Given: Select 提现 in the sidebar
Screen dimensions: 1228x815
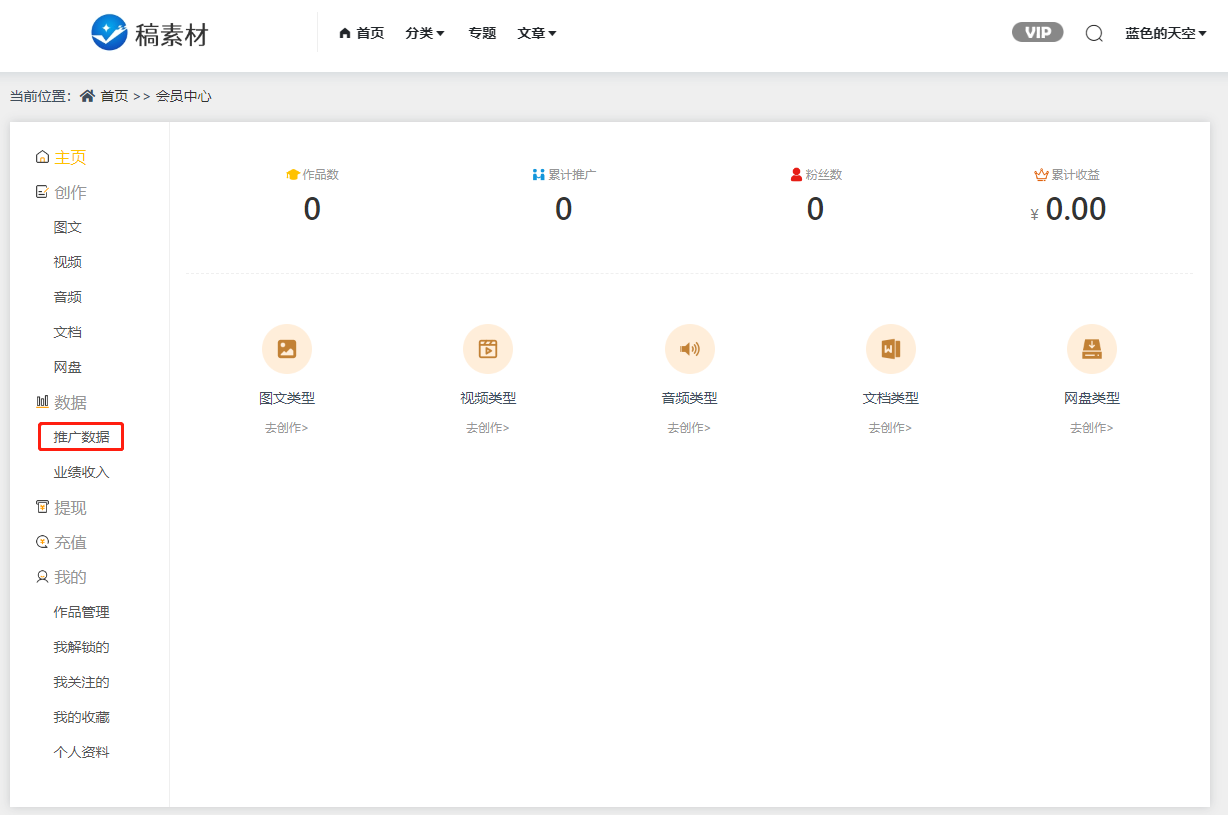Looking at the screenshot, I should [x=70, y=507].
